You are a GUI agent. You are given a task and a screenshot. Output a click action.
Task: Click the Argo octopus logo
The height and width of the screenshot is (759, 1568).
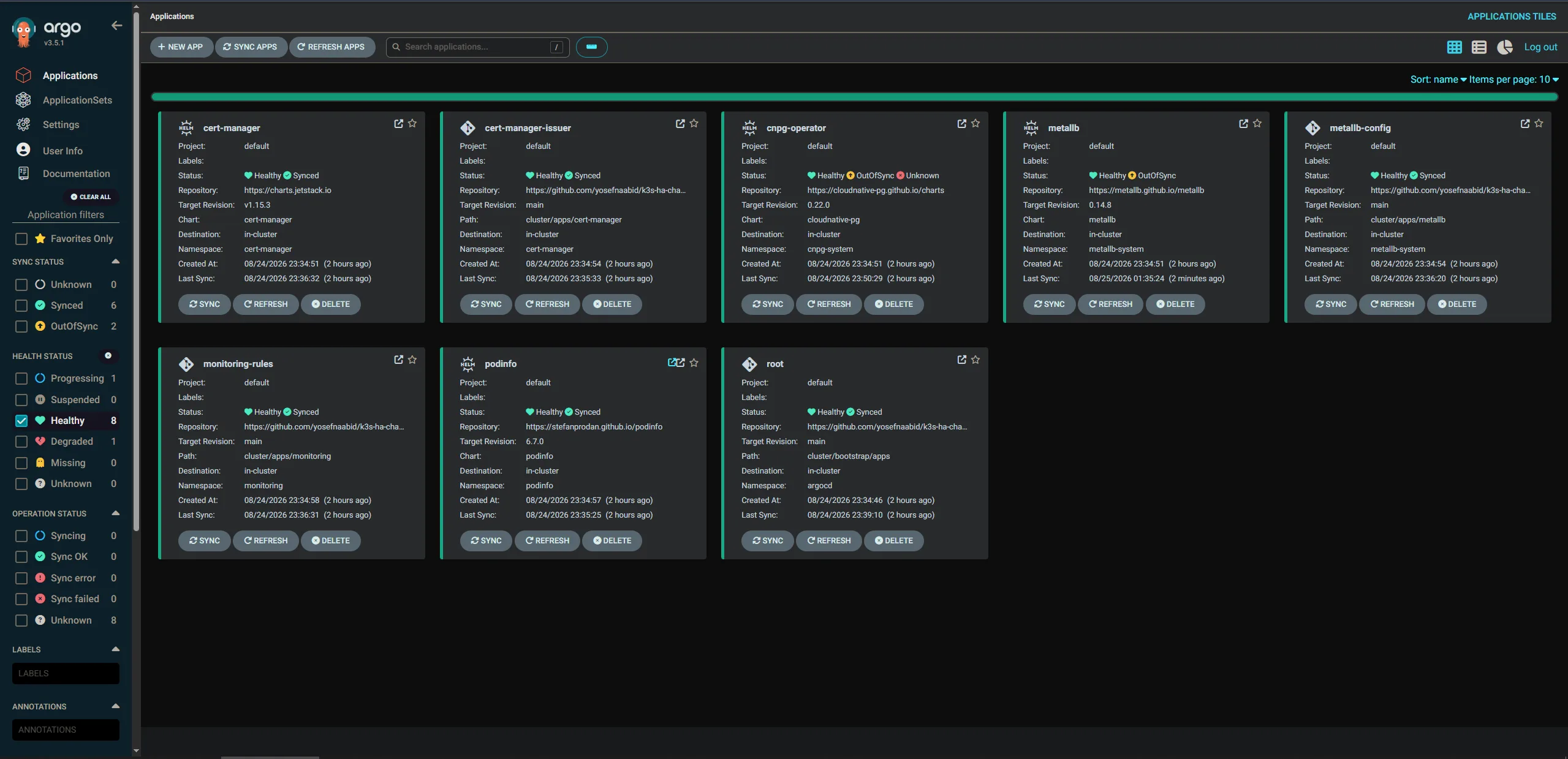pyautogui.click(x=24, y=32)
